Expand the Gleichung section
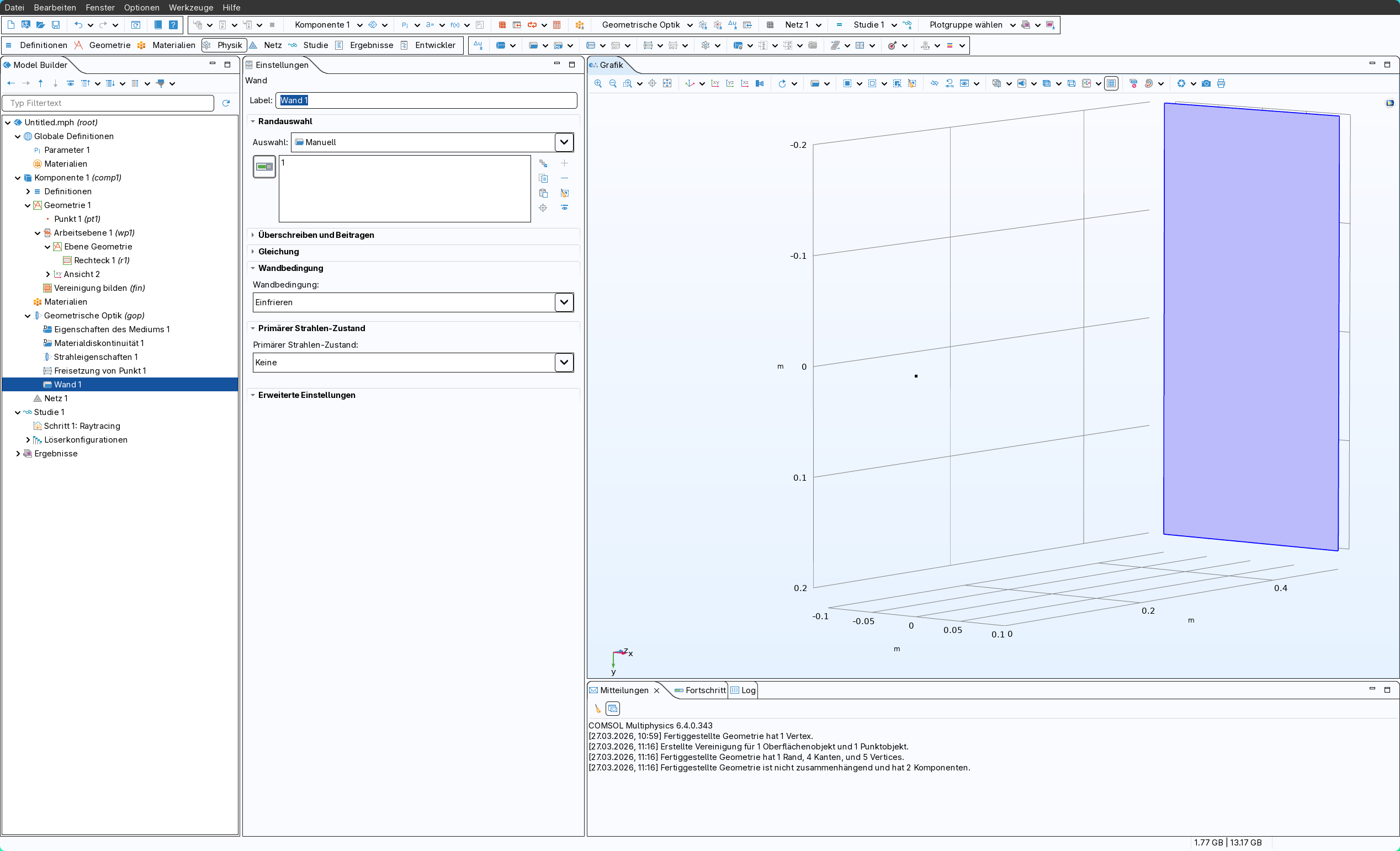1400x851 pixels. tap(278, 251)
